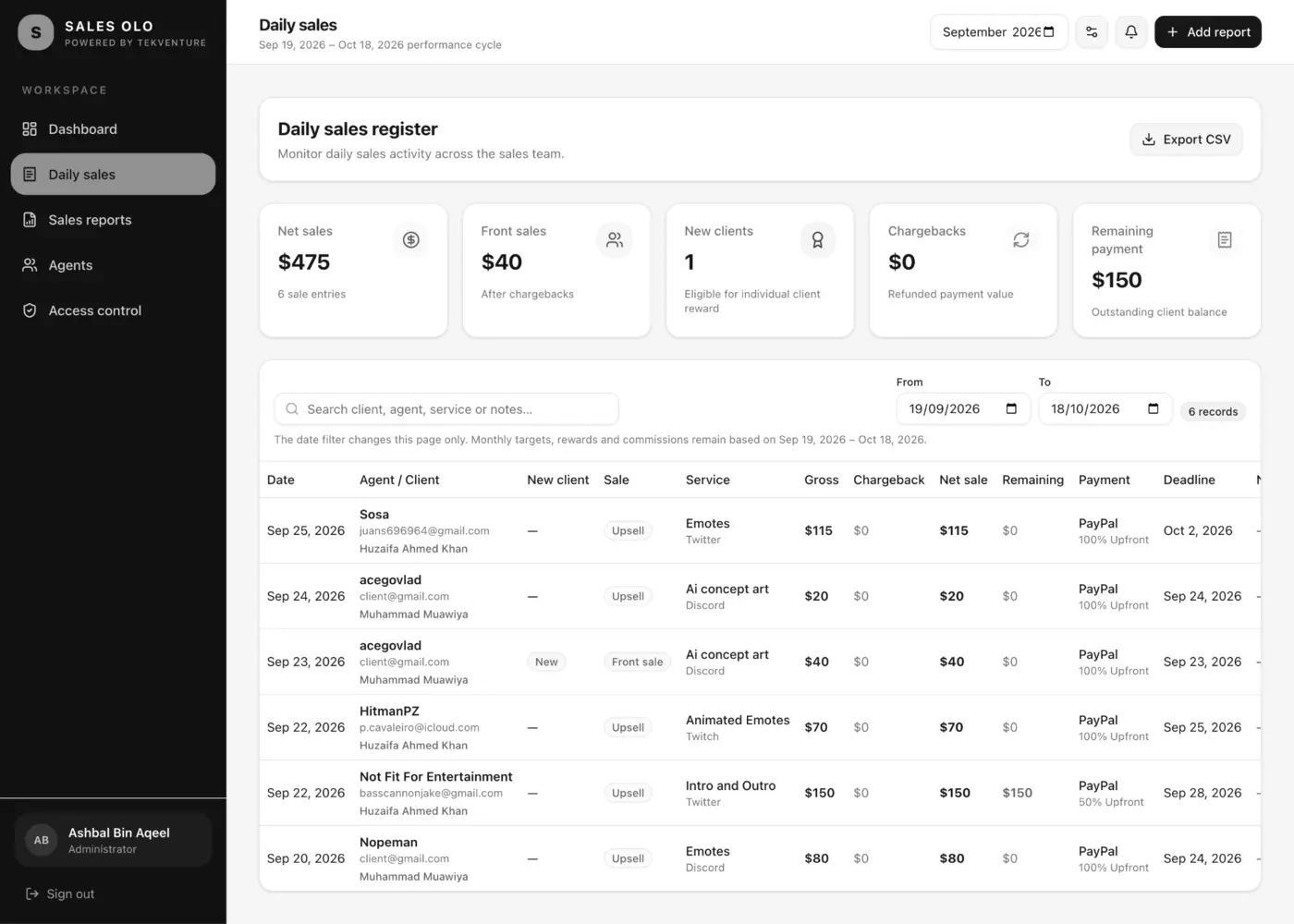Click the Net sales dollar icon
The width and height of the screenshot is (1294, 924).
[411, 240]
